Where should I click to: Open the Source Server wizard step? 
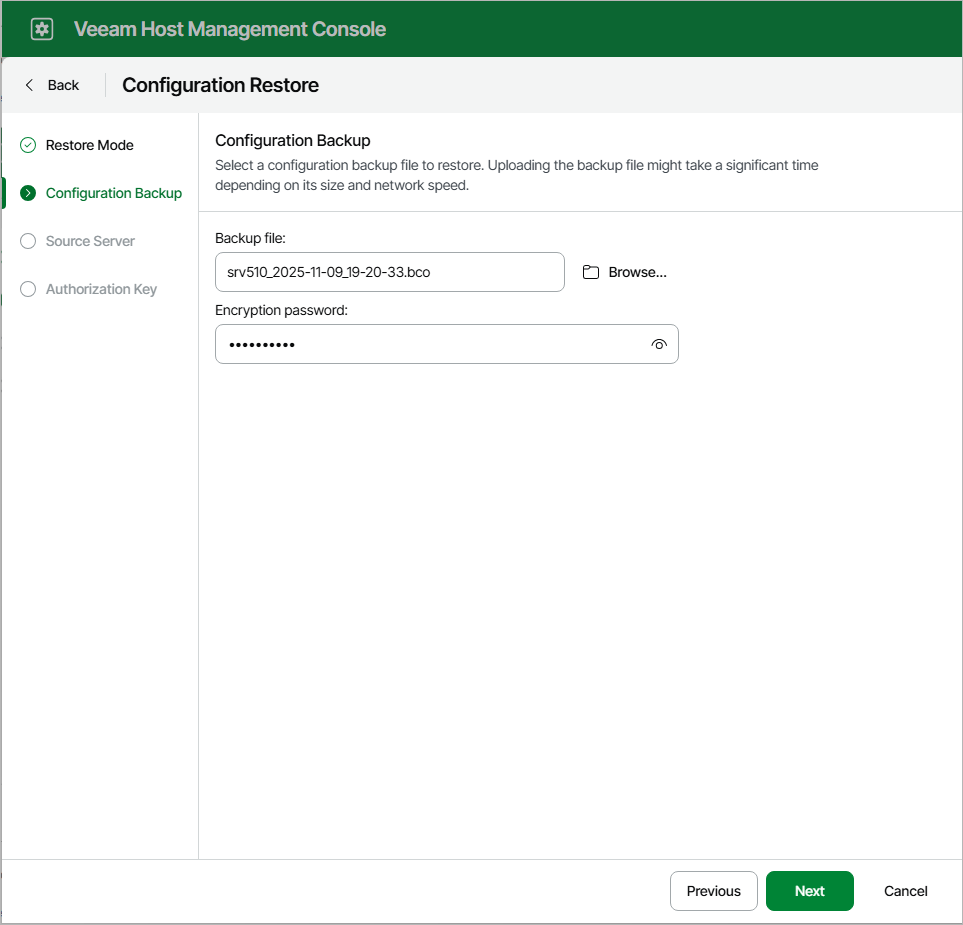tap(90, 241)
